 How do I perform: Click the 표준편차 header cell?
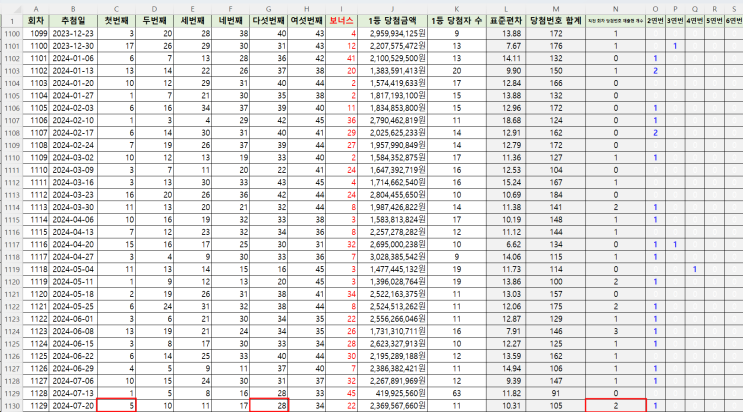point(506,21)
